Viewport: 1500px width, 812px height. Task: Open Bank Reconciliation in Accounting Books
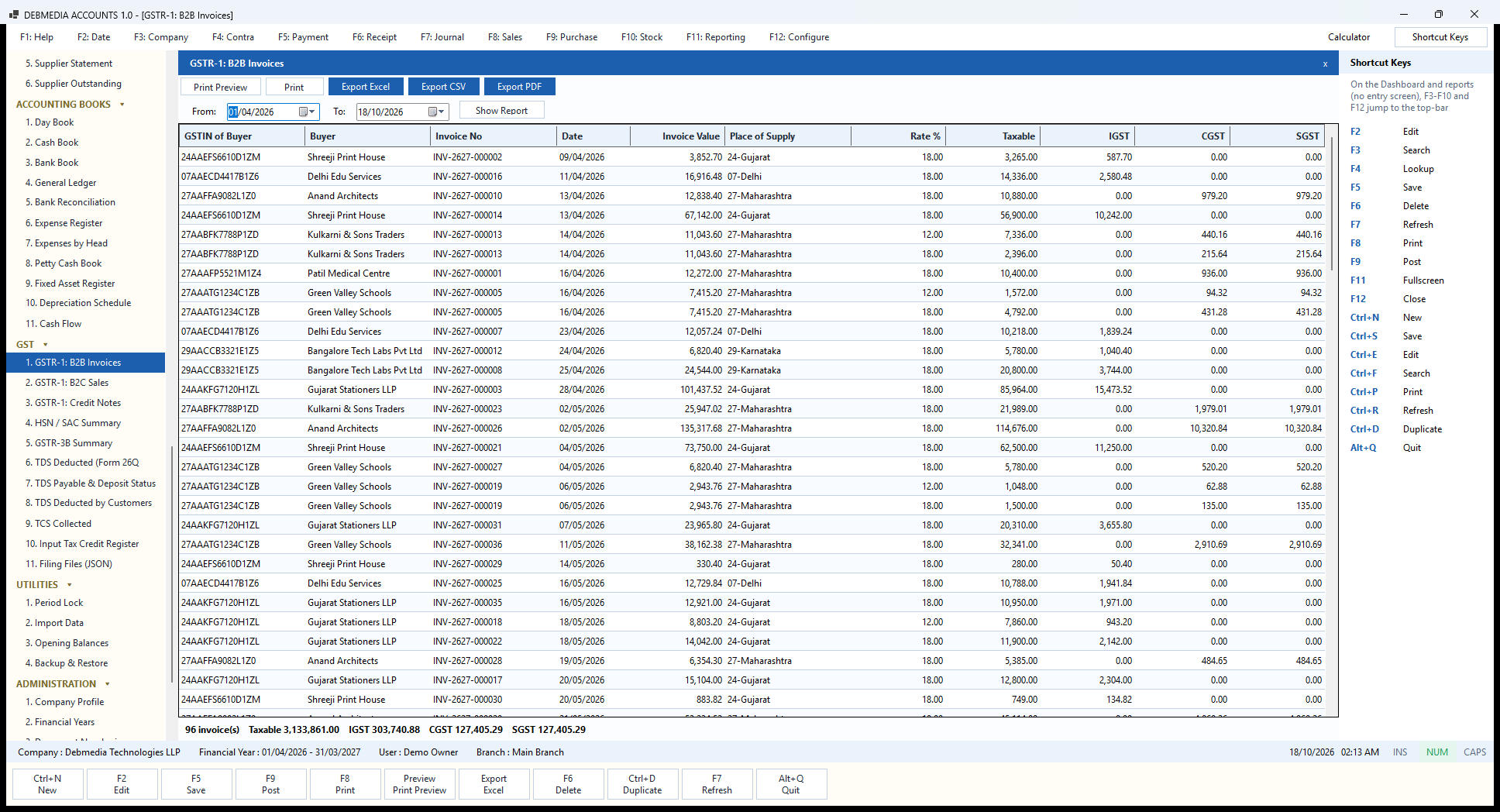click(71, 202)
